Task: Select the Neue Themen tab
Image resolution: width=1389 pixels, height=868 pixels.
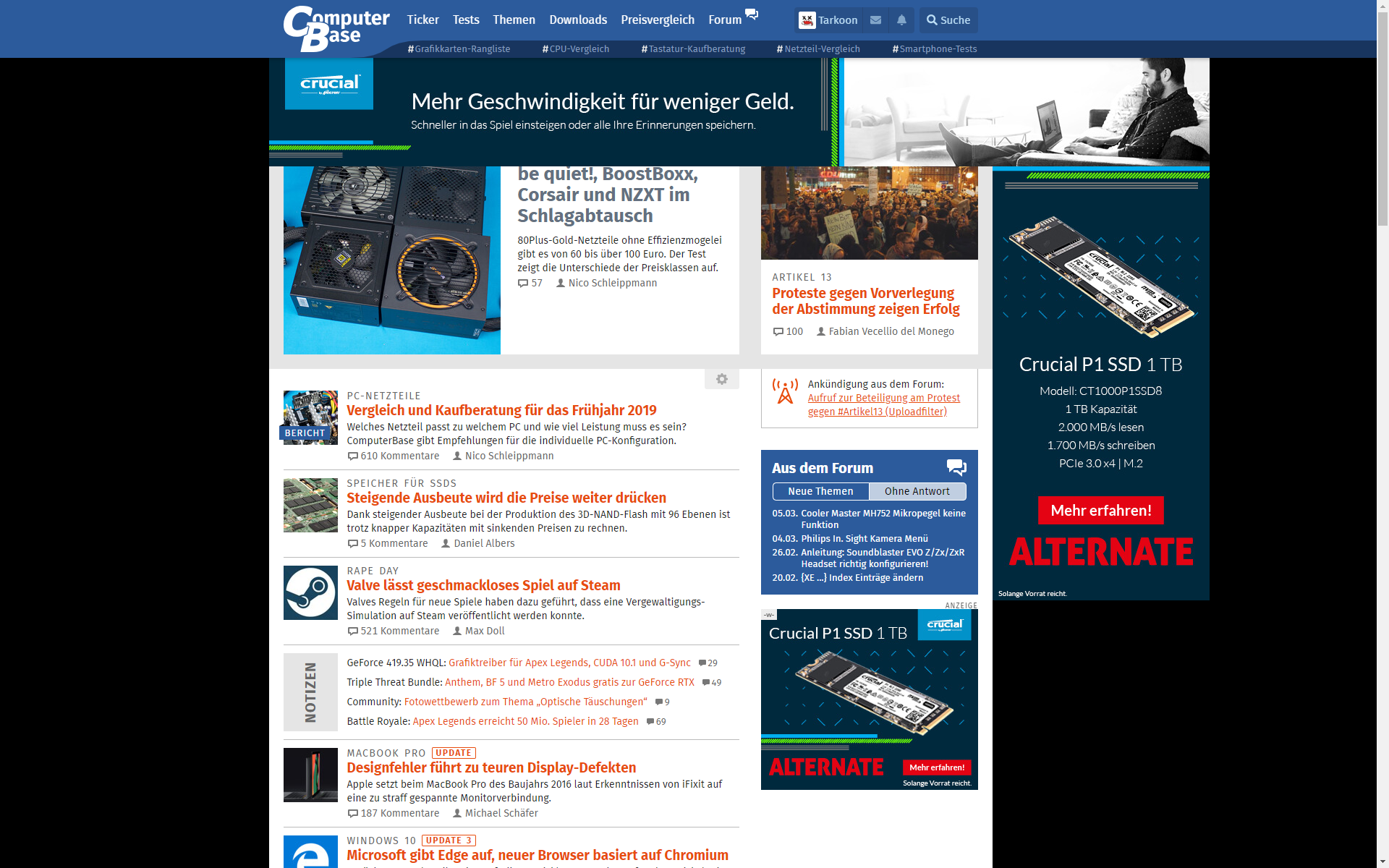Action: pyautogui.click(x=820, y=491)
